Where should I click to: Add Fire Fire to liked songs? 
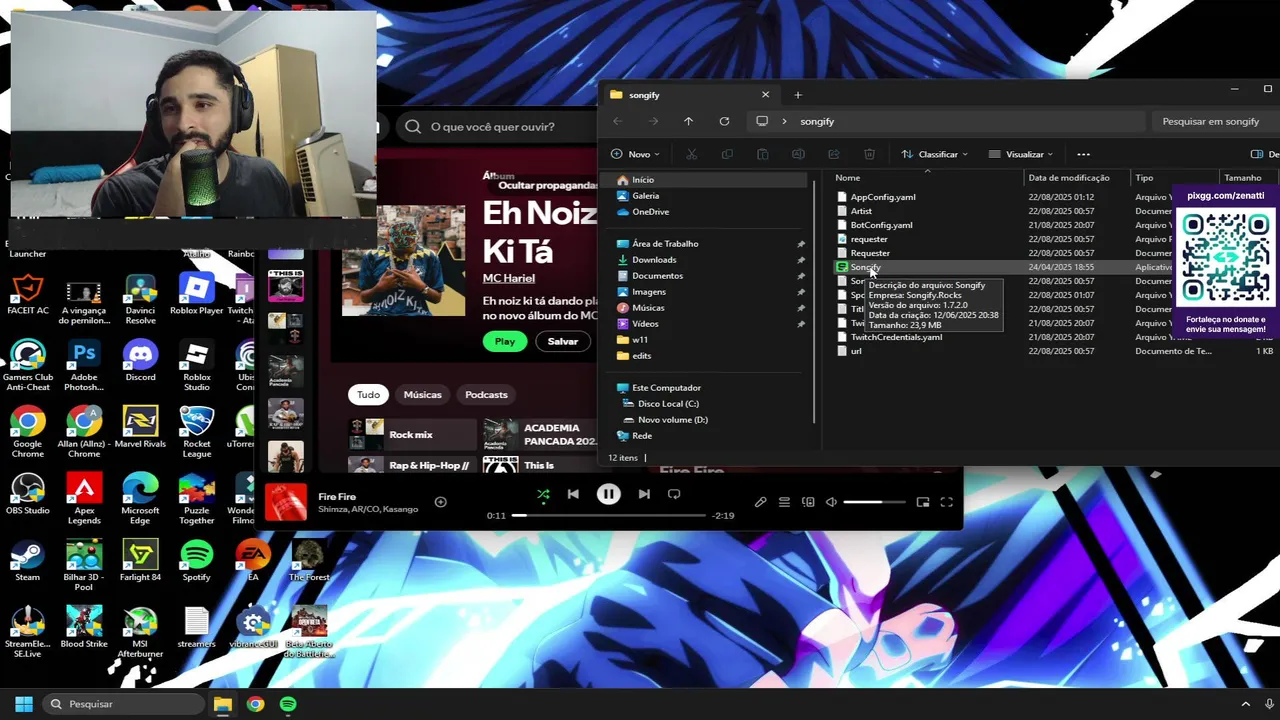click(440, 502)
